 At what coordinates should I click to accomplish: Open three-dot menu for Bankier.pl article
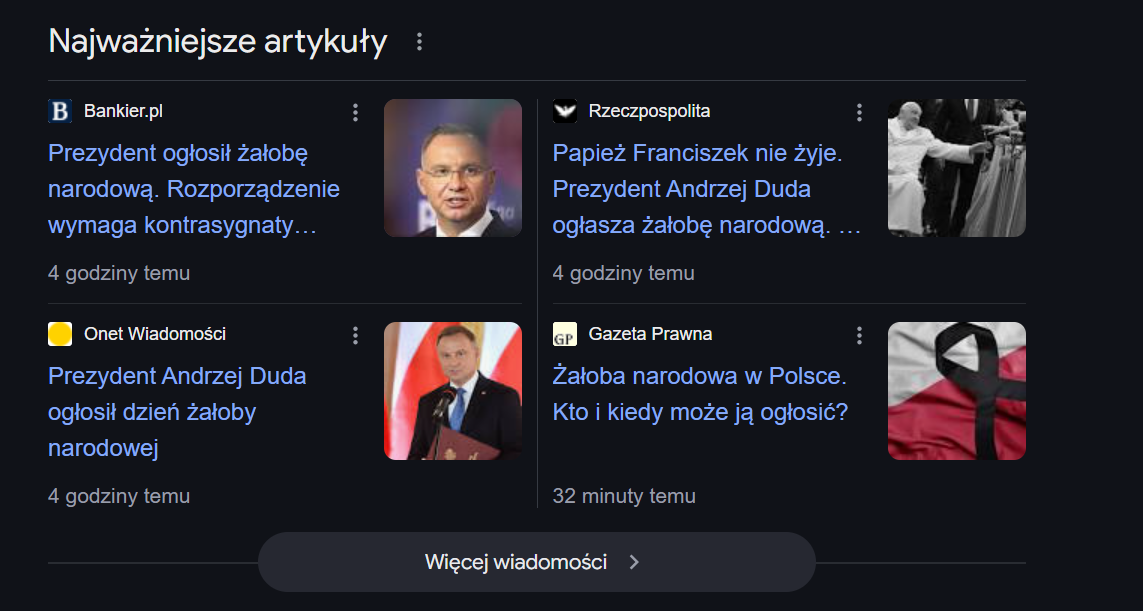point(355,112)
